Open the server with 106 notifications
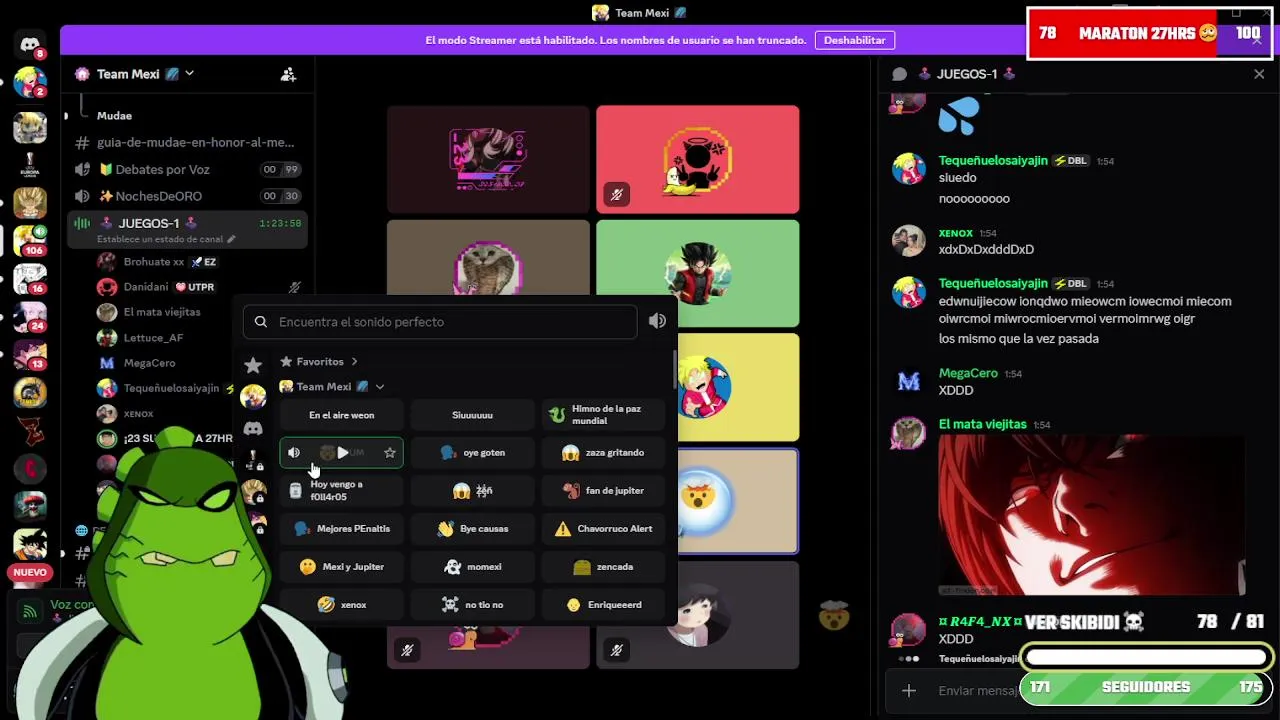This screenshot has height=720, width=1280. tap(30, 240)
